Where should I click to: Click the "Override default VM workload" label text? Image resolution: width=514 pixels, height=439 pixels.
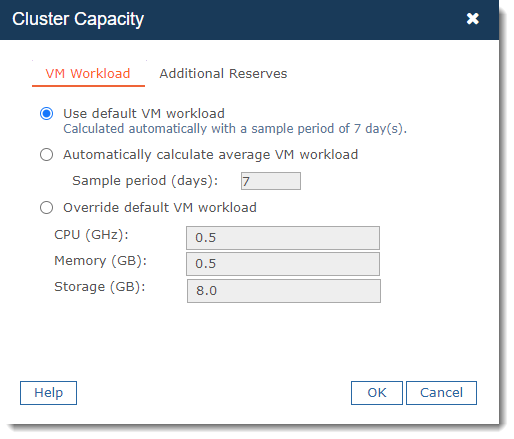pyautogui.click(x=160, y=208)
